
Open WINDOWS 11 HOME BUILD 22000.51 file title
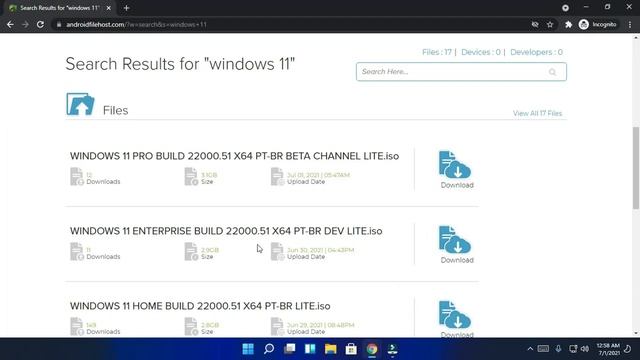pos(200,306)
